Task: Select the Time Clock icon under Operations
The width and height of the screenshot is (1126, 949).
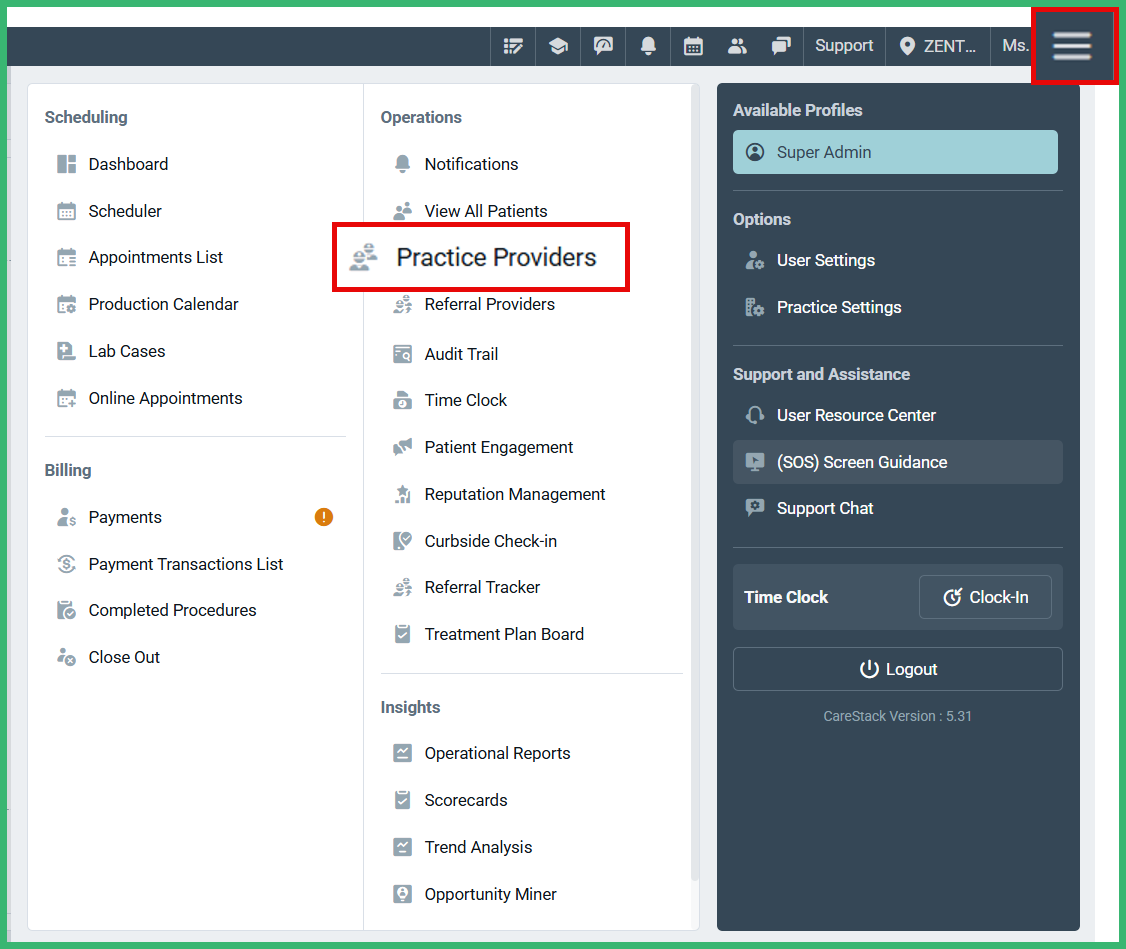Action: pos(400,400)
